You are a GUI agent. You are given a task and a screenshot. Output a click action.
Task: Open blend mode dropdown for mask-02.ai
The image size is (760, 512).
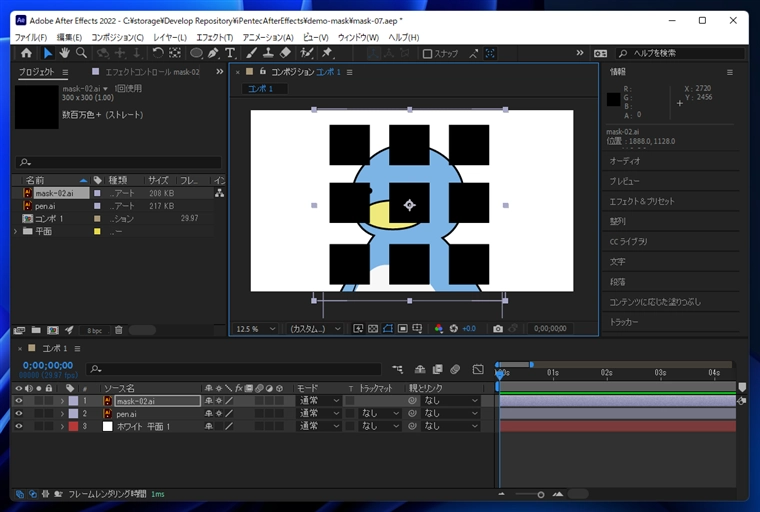click(x=320, y=401)
